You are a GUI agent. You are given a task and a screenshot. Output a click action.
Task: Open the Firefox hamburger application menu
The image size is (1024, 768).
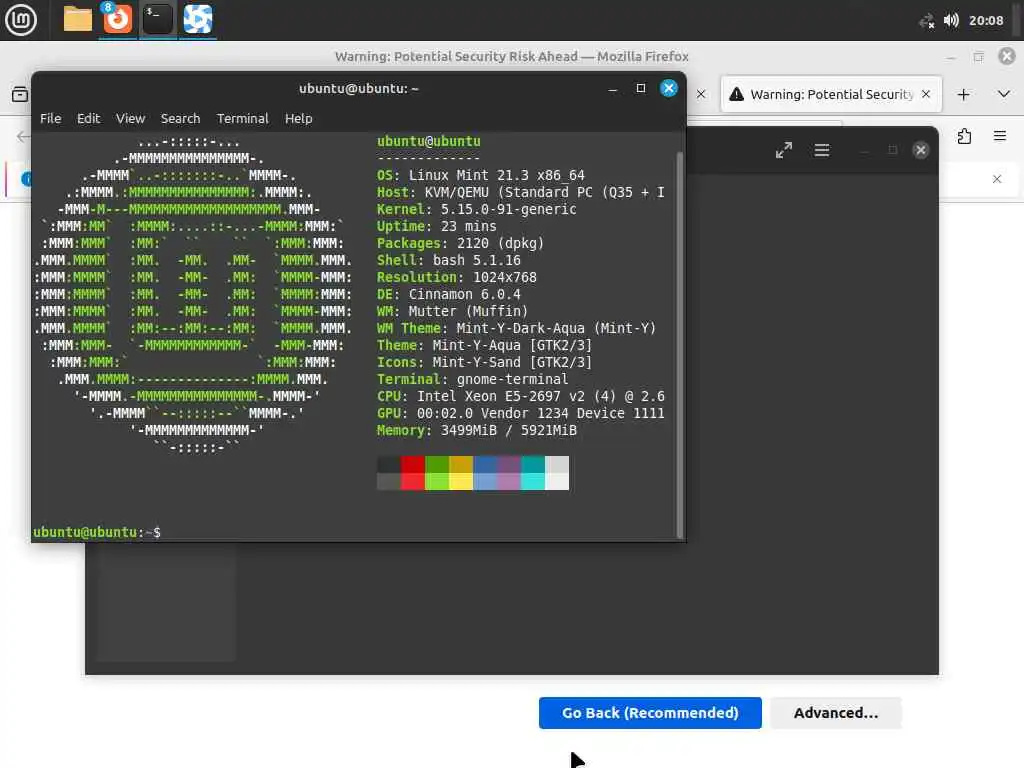point(1000,136)
